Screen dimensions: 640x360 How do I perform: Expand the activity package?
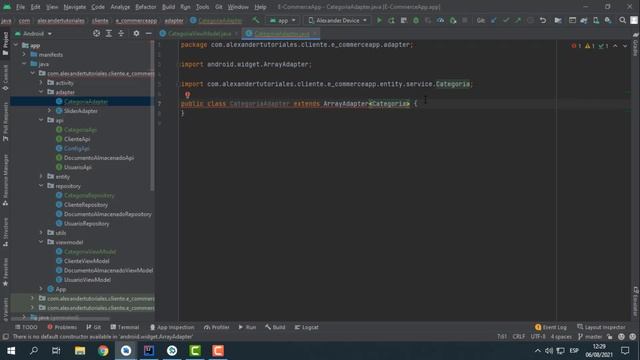41,83
